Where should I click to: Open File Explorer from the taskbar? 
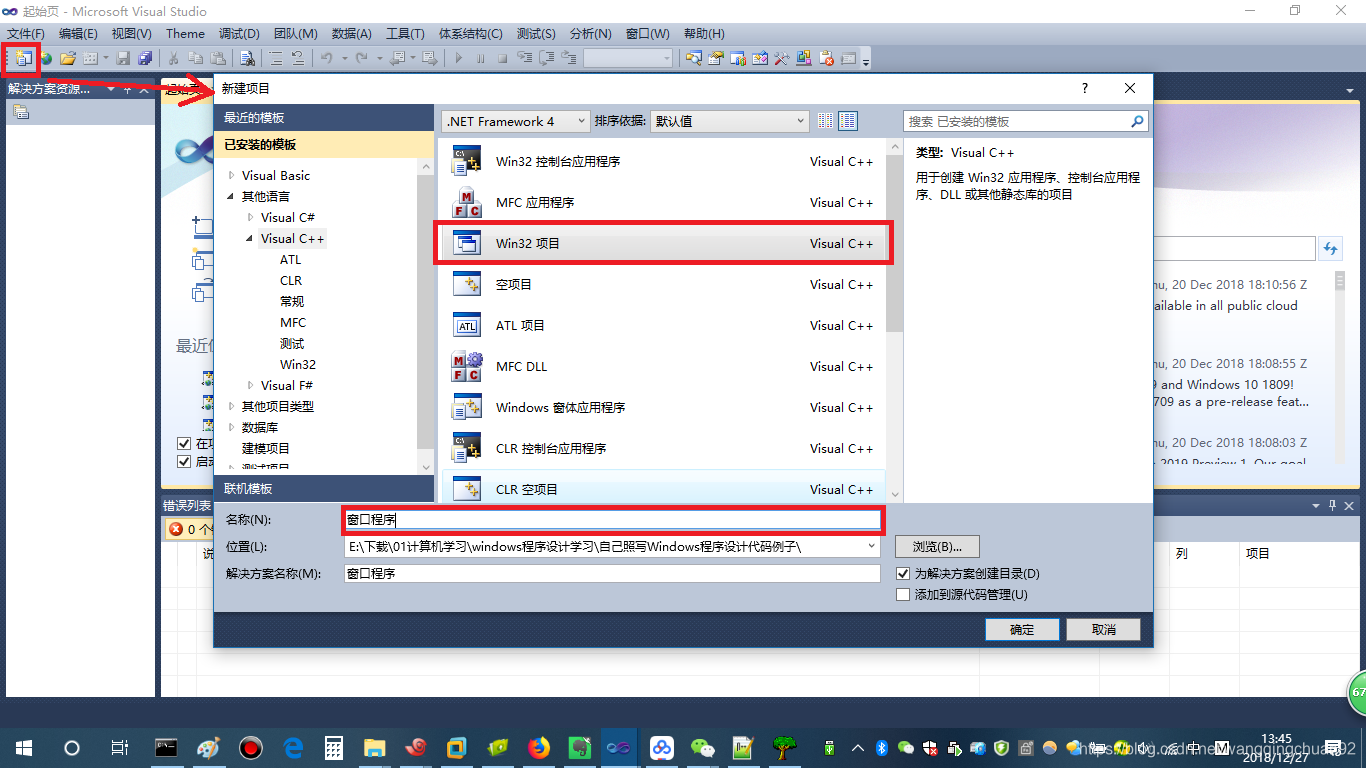375,748
